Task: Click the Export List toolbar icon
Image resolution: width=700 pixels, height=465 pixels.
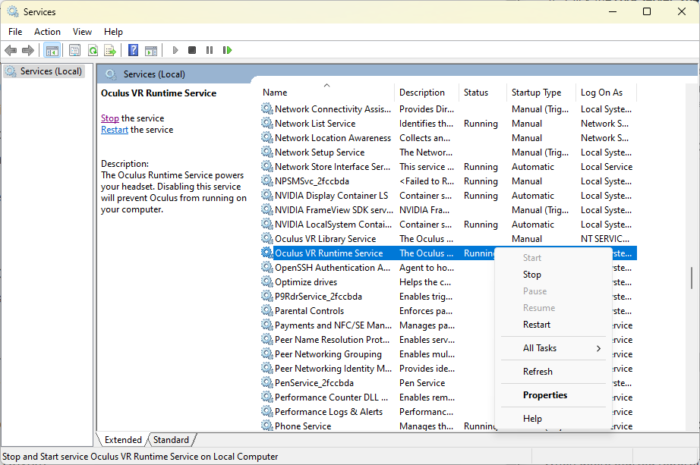Action: click(111, 50)
